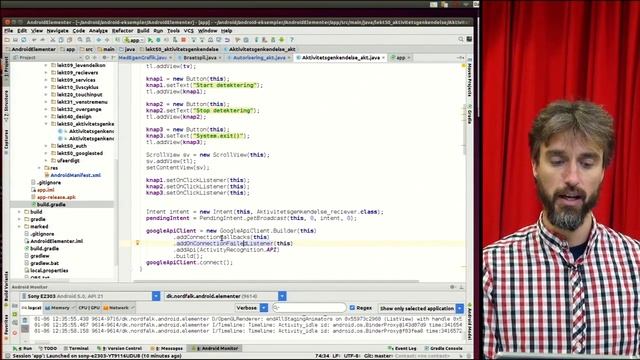The width and height of the screenshot is (640, 360).
Task: Toggle the Gradle side panel
Action: pyautogui.click(x=469, y=114)
